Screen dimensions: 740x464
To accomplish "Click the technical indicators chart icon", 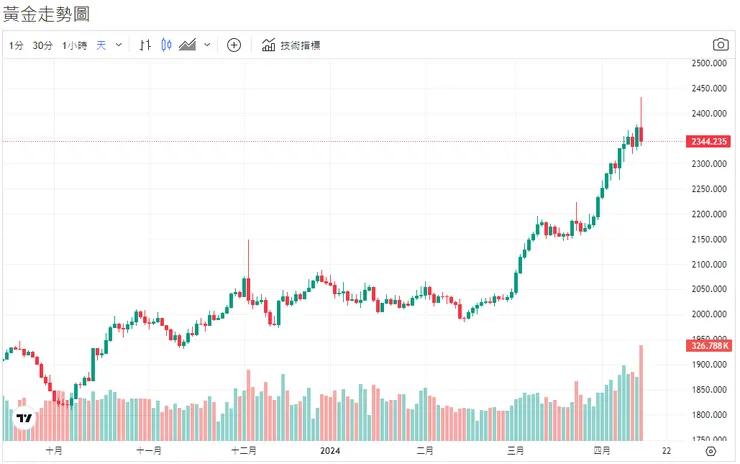I will click(x=268, y=45).
